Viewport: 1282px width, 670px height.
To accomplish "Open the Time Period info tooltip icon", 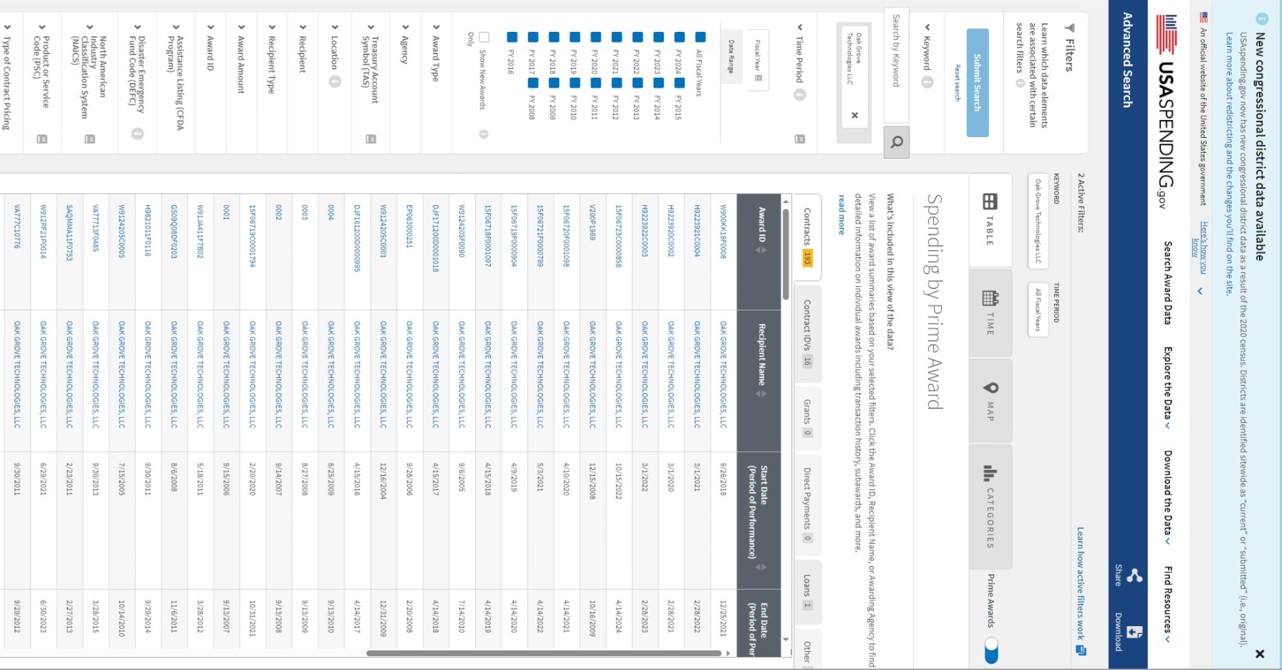I will (x=799, y=95).
